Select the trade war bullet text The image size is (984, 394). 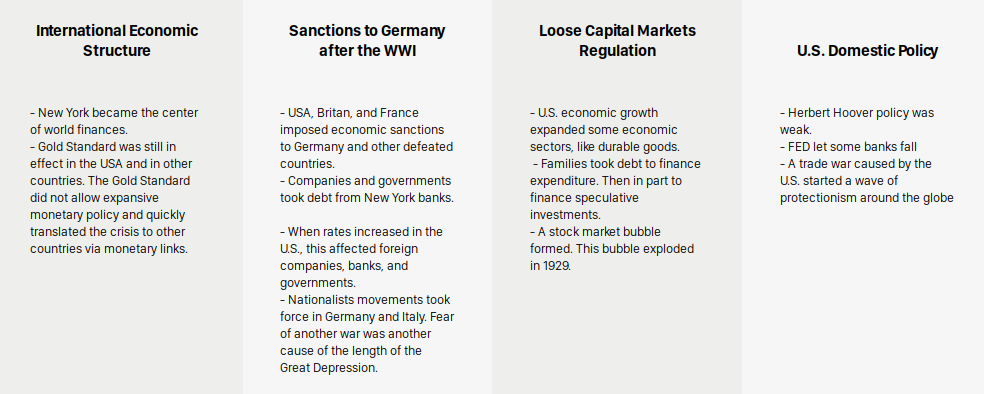(867, 181)
